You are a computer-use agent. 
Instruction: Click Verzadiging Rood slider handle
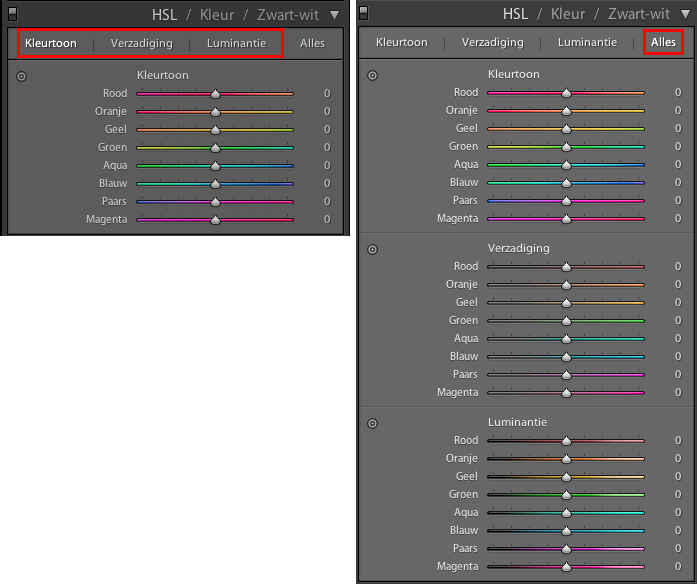pos(566,267)
